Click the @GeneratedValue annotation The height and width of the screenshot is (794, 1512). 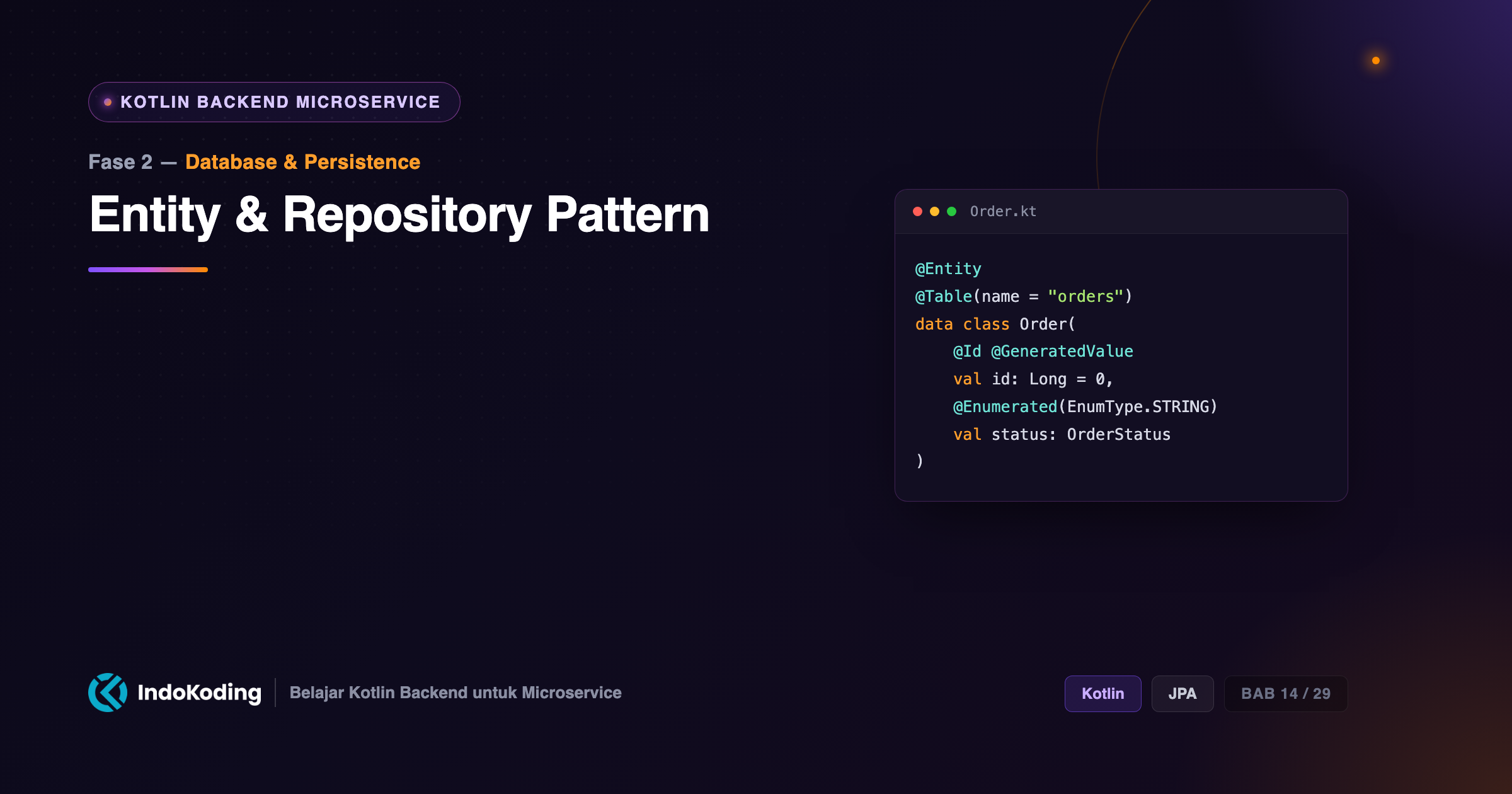coord(1062,352)
